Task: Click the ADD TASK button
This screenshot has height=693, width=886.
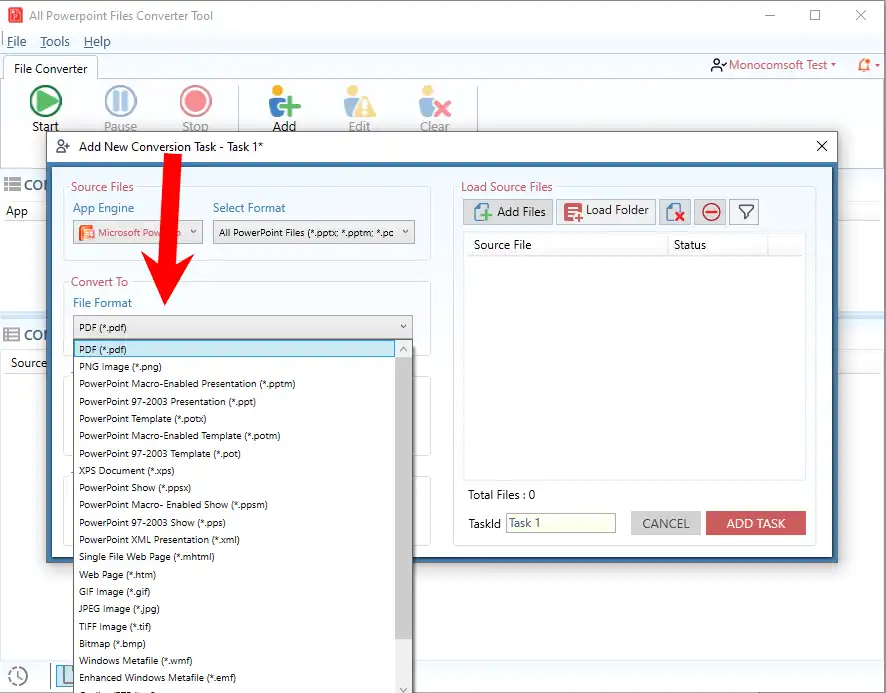Action: click(x=755, y=523)
